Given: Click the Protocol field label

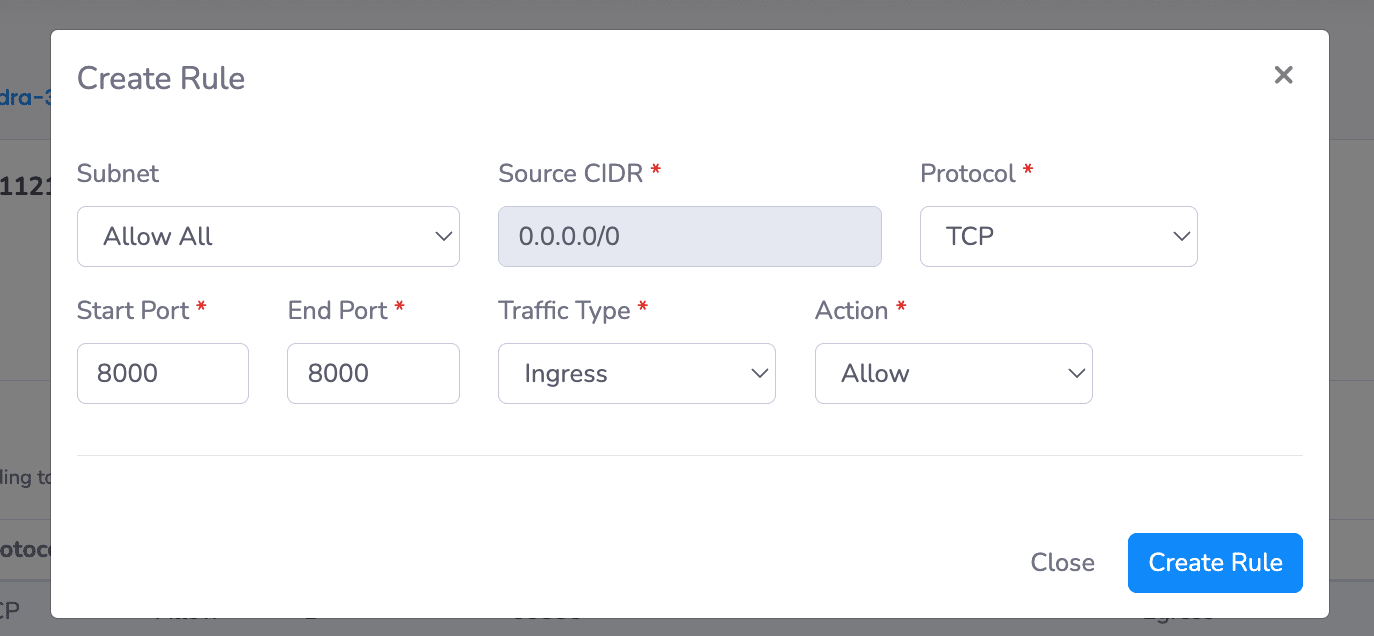Looking at the screenshot, I should coord(968,173).
